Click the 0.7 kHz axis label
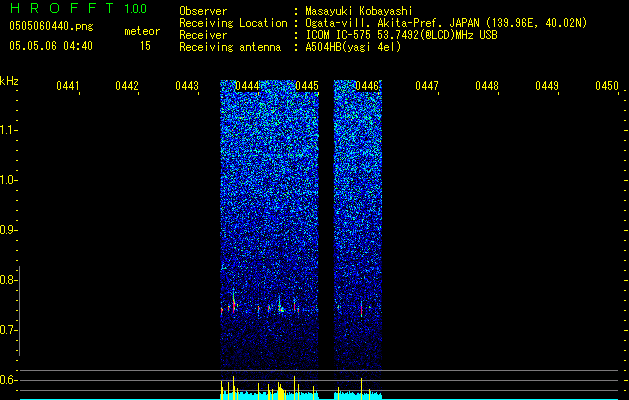The height and width of the screenshot is (400, 629). 7,330
